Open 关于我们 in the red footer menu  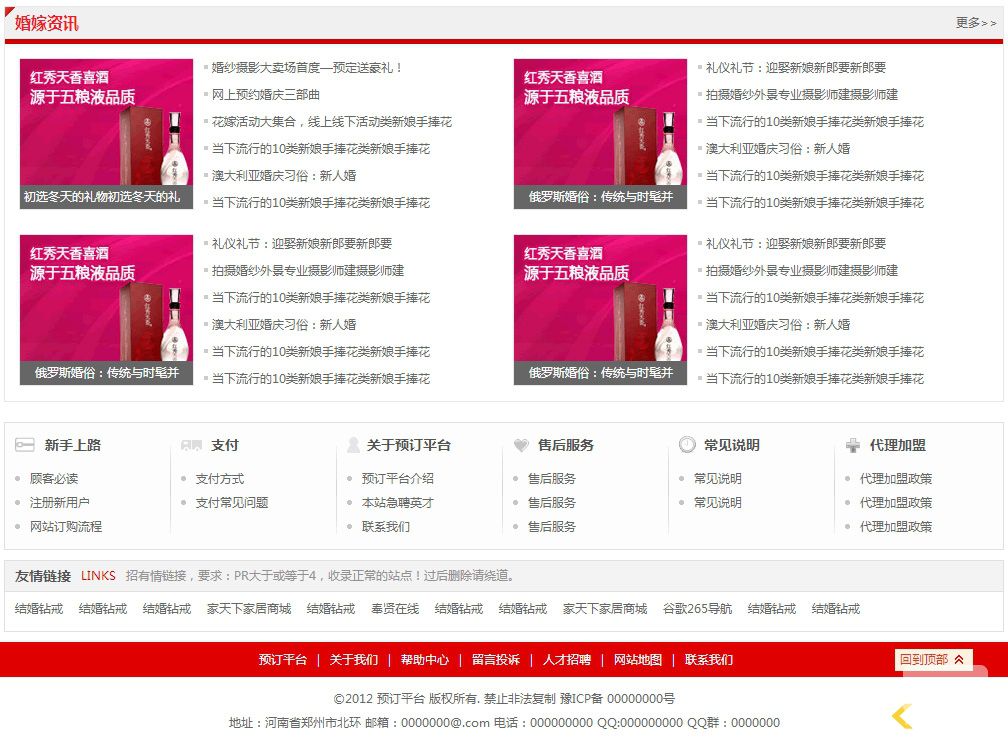click(354, 660)
